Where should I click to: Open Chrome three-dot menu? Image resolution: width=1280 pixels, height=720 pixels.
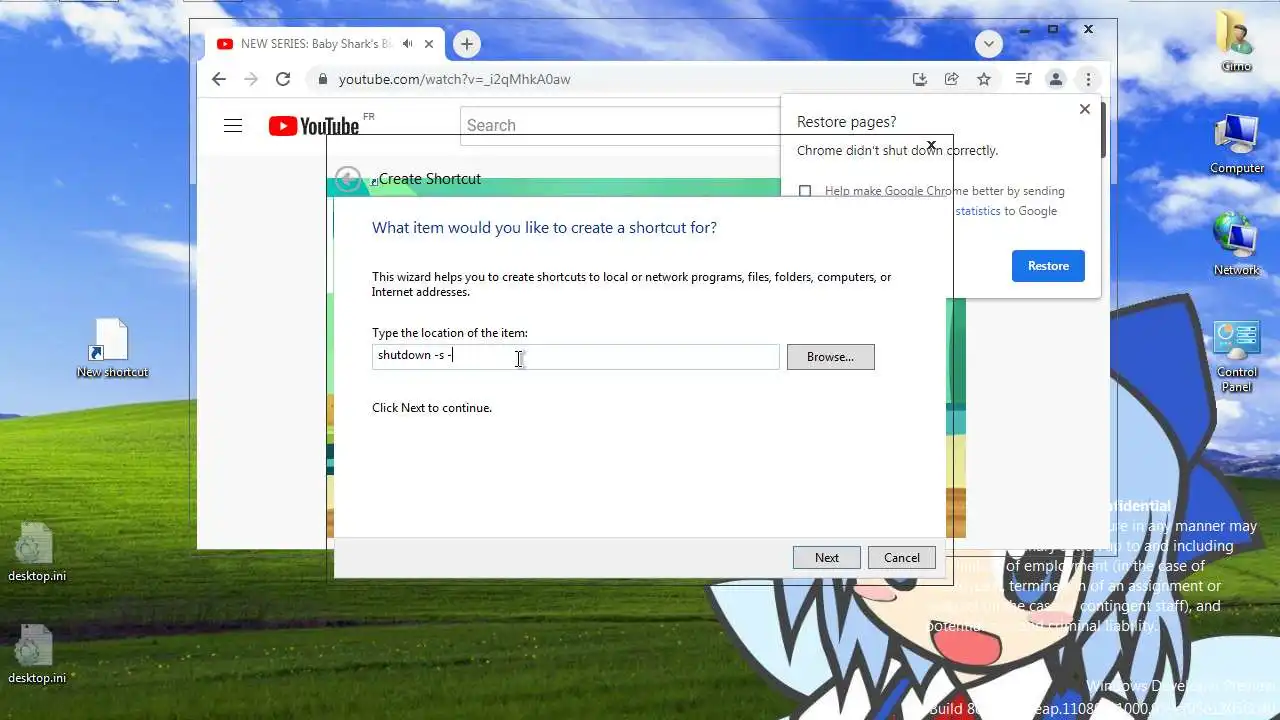(x=1088, y=79)
